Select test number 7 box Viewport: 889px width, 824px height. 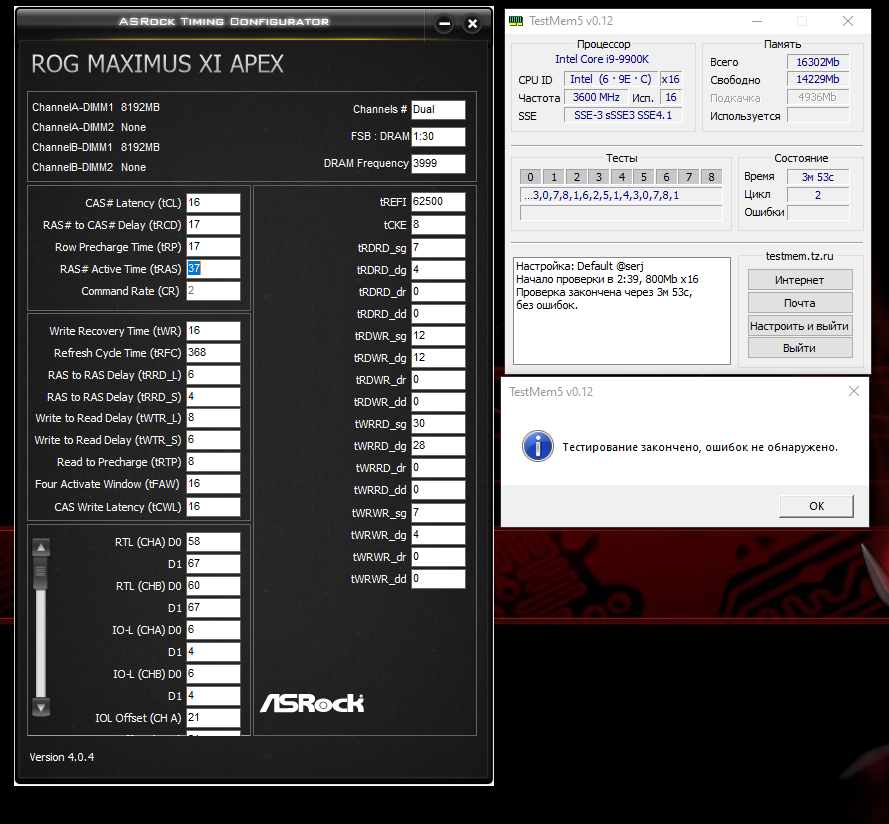689,177
